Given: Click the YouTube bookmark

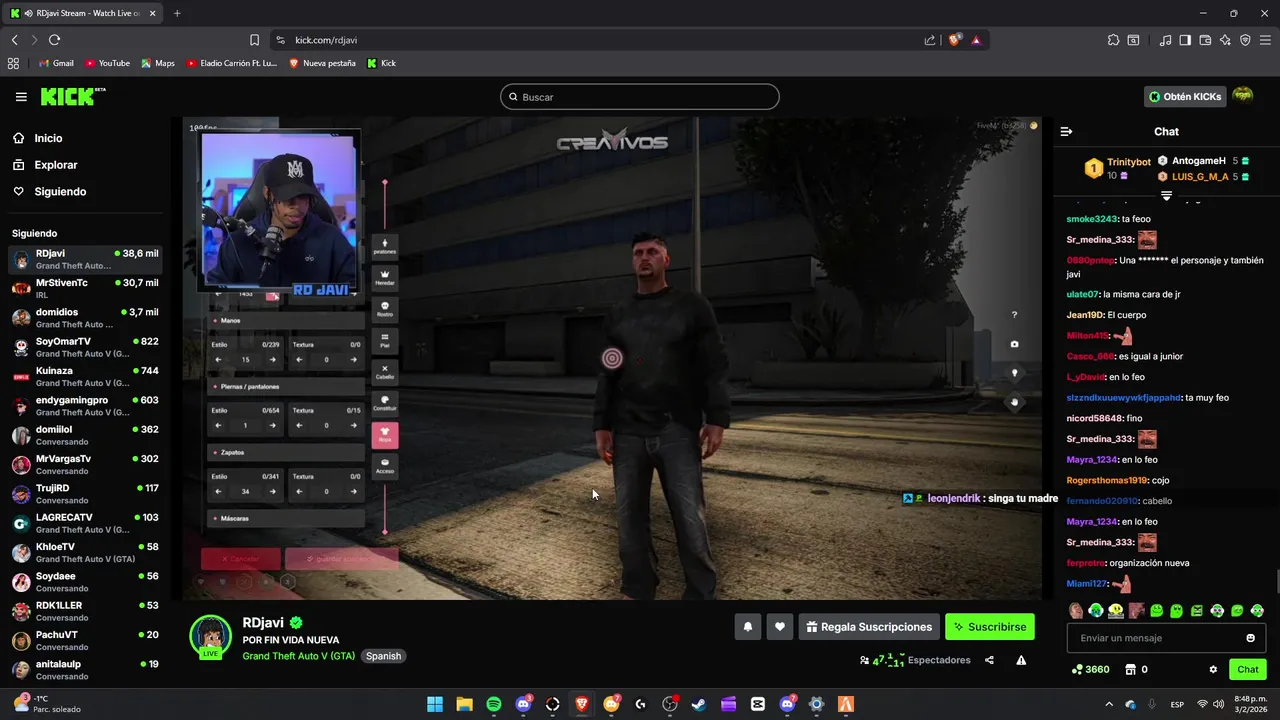Looking at the screenshot, I should 107,63.
